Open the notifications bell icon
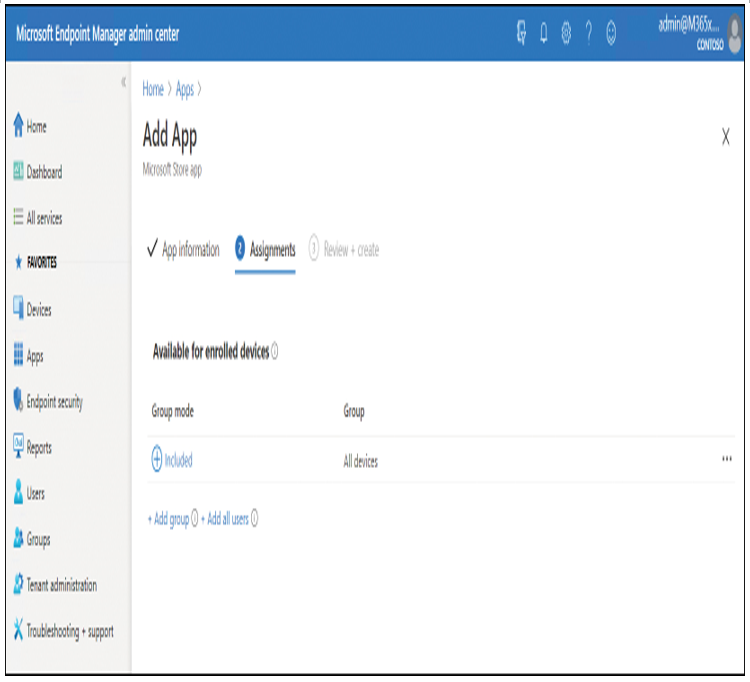 pyautogui.click(x=543, y=33)
